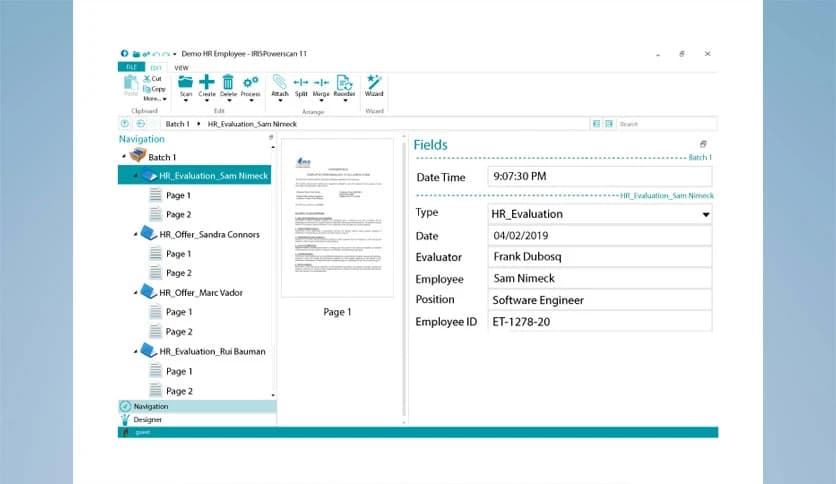Select Page 1 under HR_Evaluation_Rui Bauman
Image resolution: width=836 pixels, height=484 pixels.
tap(179, 371)
